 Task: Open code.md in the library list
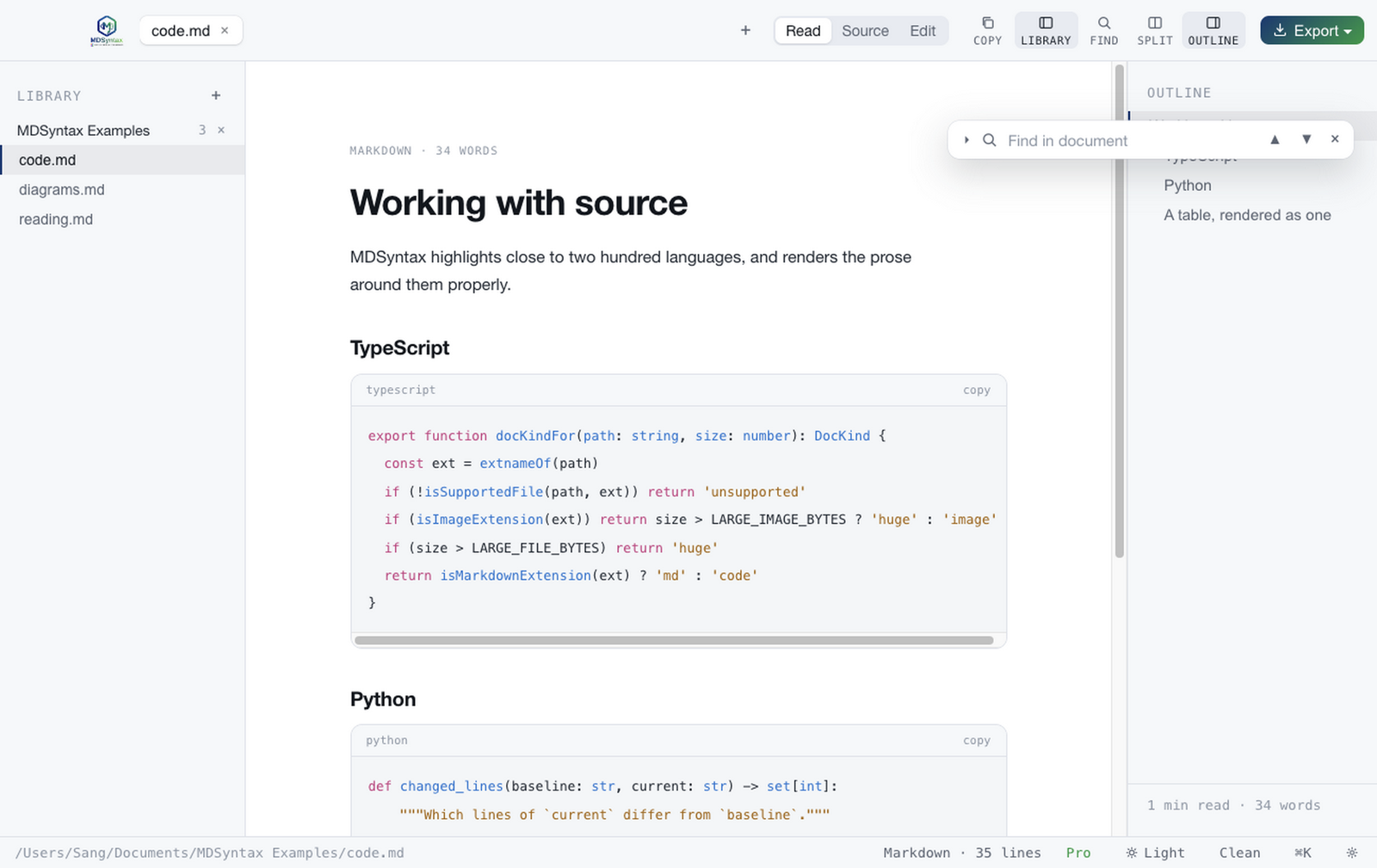122,160
